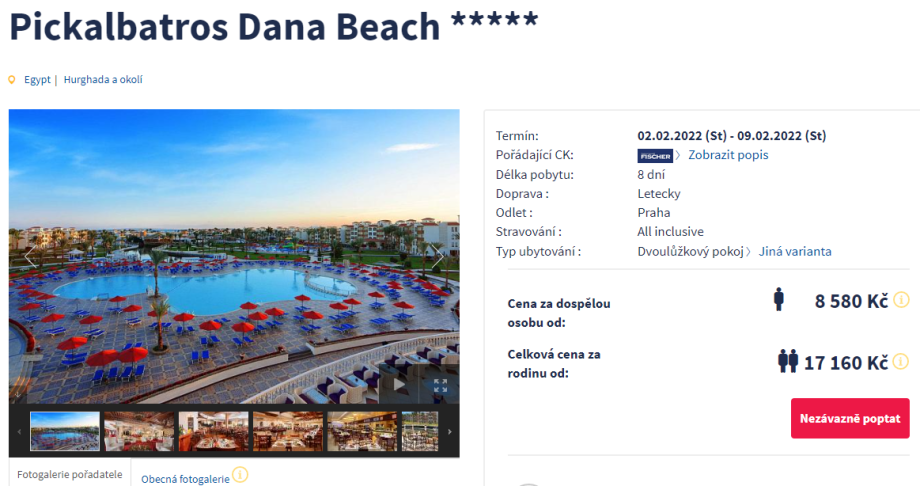Switch to Fotogalerie pořadatele tab
This screenshot has height=486, width=920.
pos(70,474)
